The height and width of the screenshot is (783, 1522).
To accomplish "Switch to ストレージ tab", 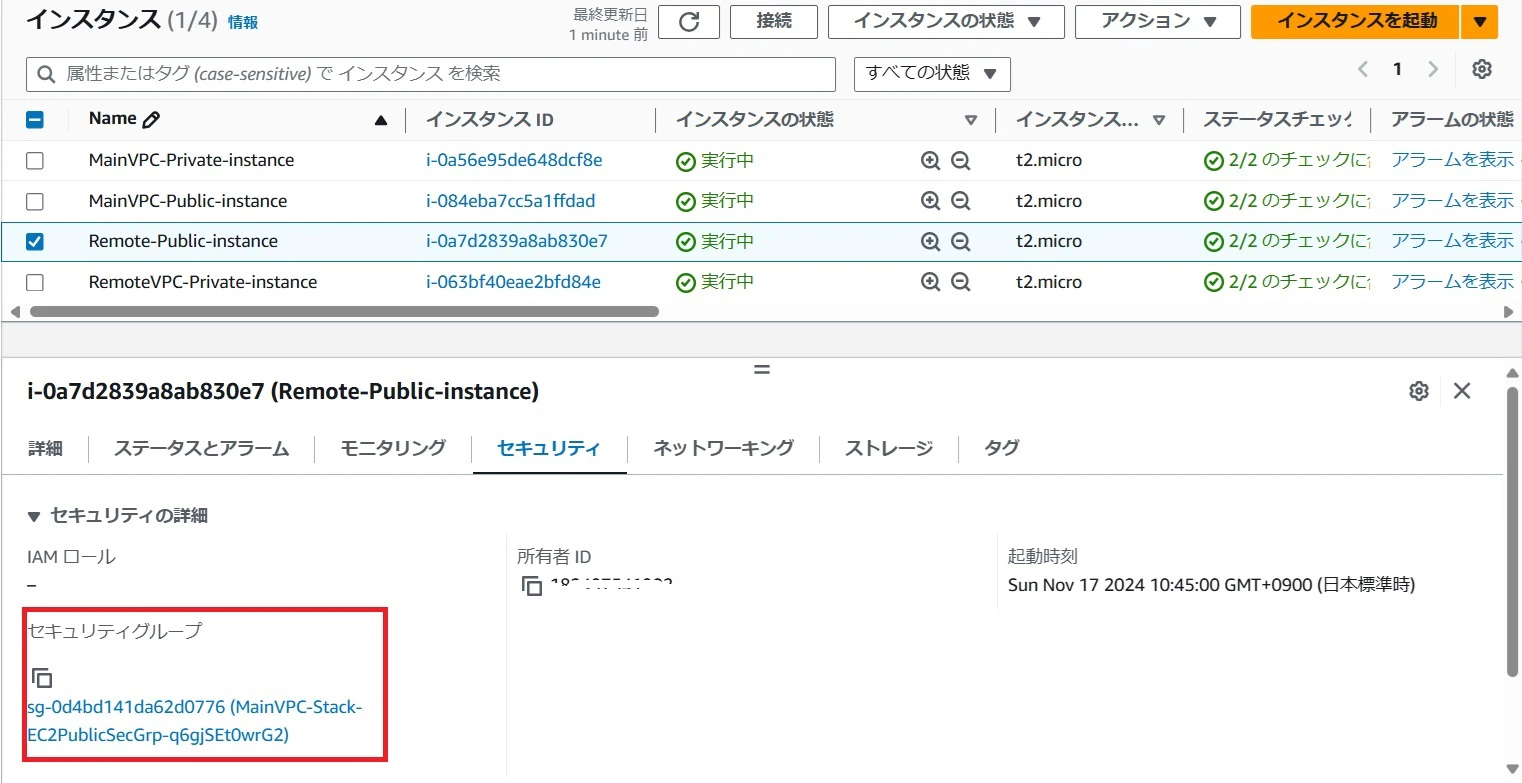I will point(889,448).
